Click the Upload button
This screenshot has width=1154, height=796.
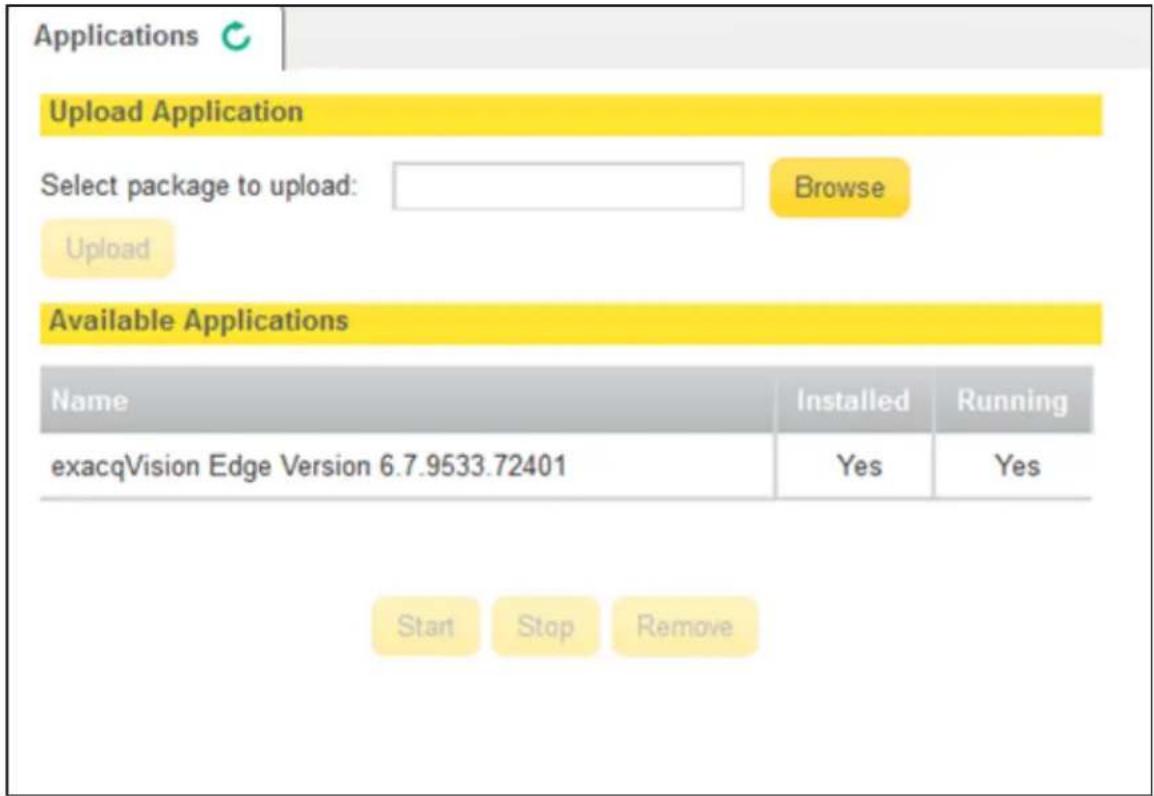(x=107, y=249)
